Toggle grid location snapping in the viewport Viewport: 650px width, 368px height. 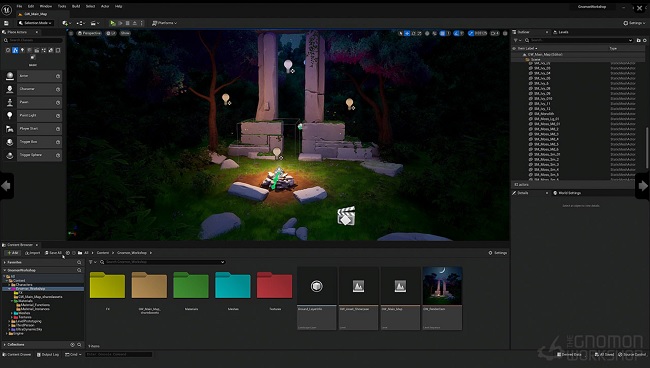click(442, 33)
